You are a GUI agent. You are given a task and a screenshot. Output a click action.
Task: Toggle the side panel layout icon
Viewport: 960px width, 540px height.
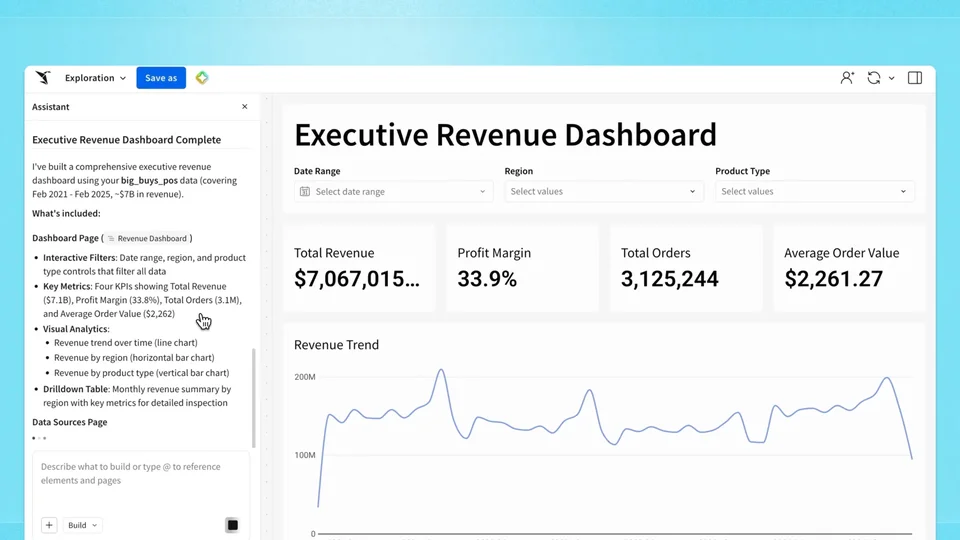point(915,78)
